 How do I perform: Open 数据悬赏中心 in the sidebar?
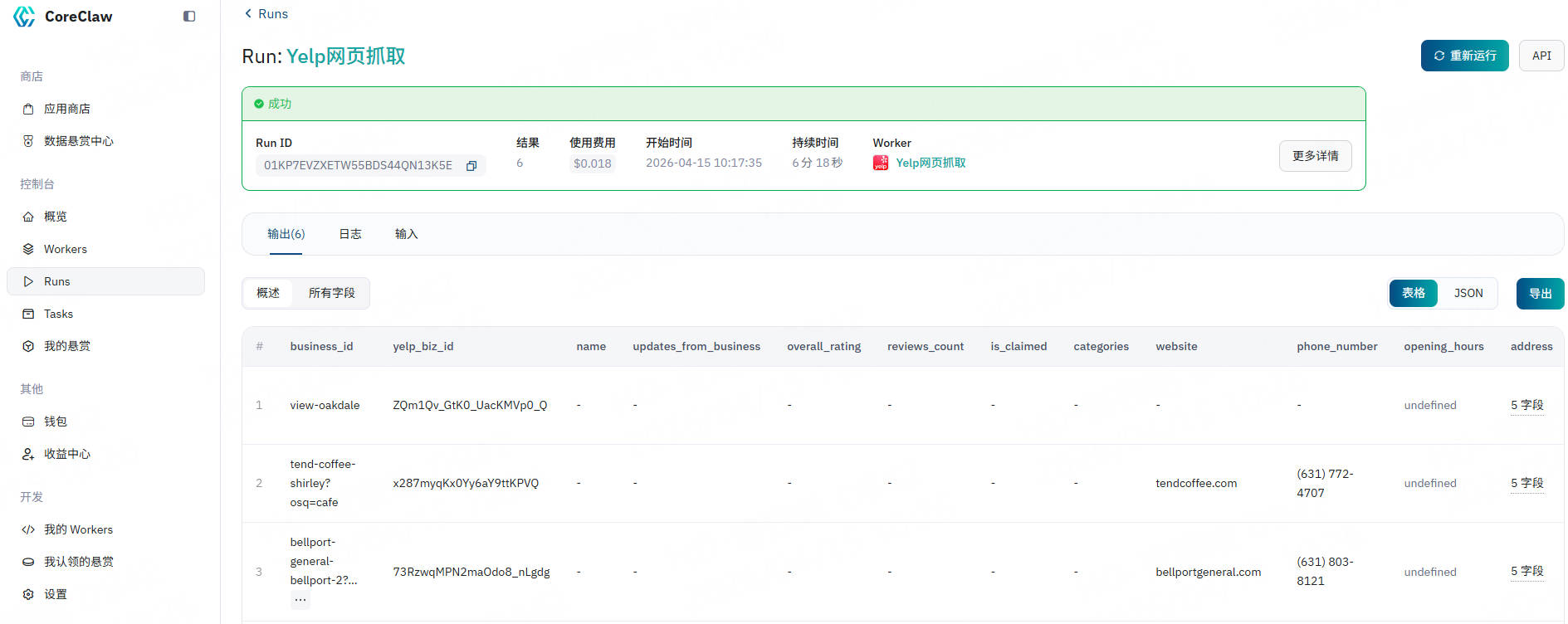click(x=78, y=141)
